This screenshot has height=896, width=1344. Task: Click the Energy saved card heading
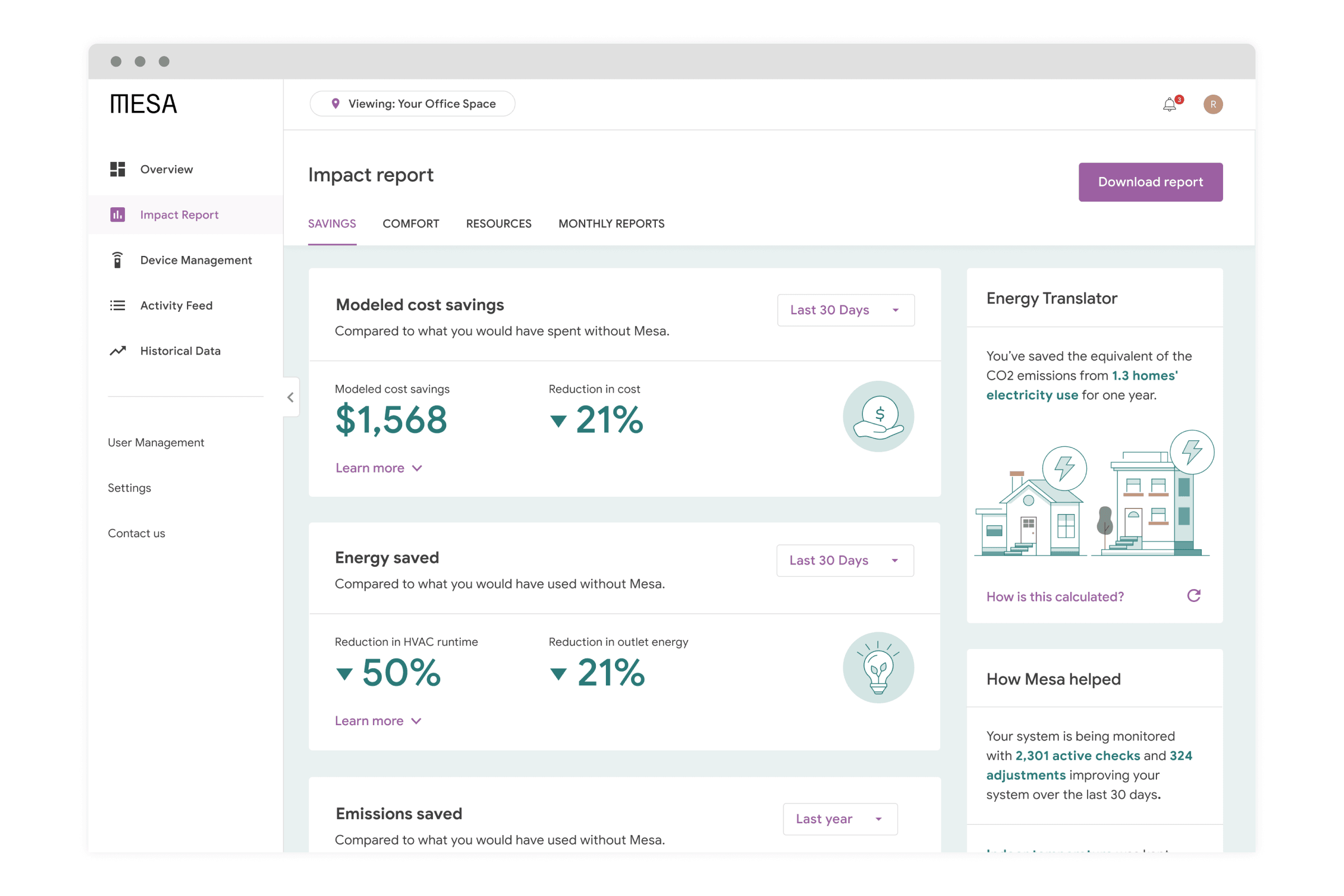point(387,558)
